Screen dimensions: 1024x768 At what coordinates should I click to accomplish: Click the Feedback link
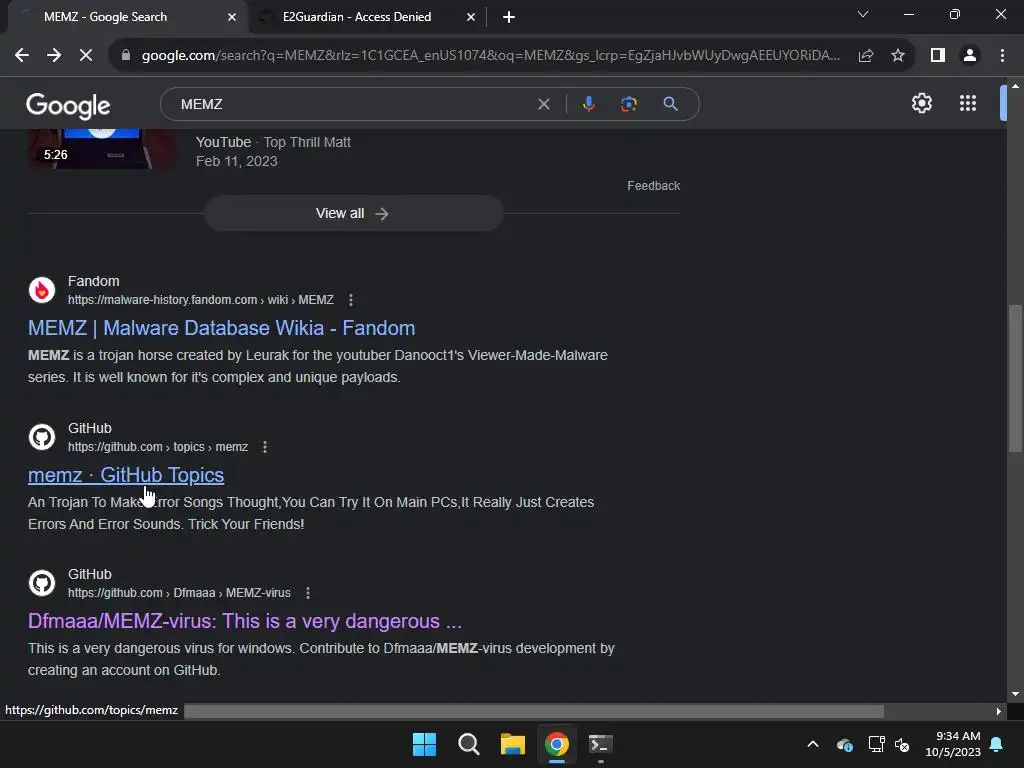point(653,186)
